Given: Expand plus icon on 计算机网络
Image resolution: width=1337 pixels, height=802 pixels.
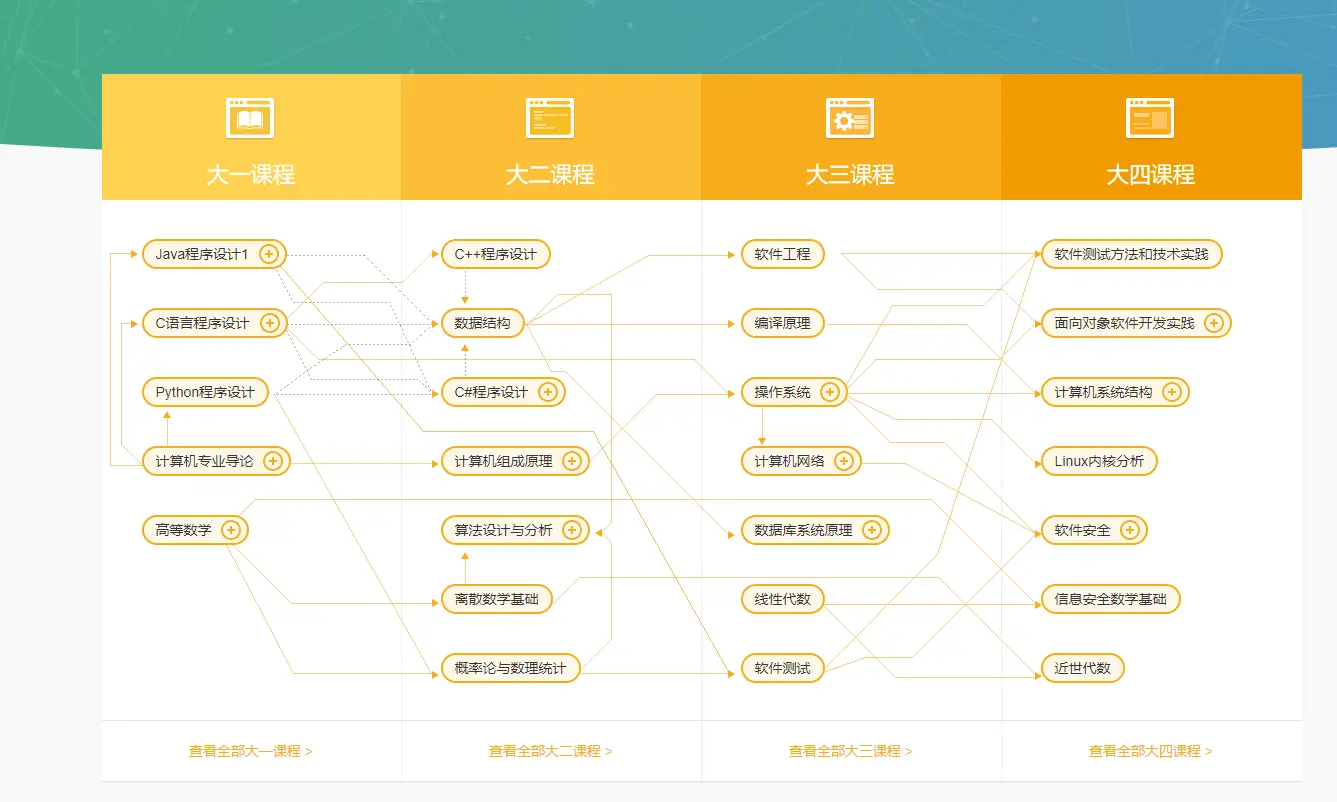Looking at the screenshot, I should [x=844, y=461].
